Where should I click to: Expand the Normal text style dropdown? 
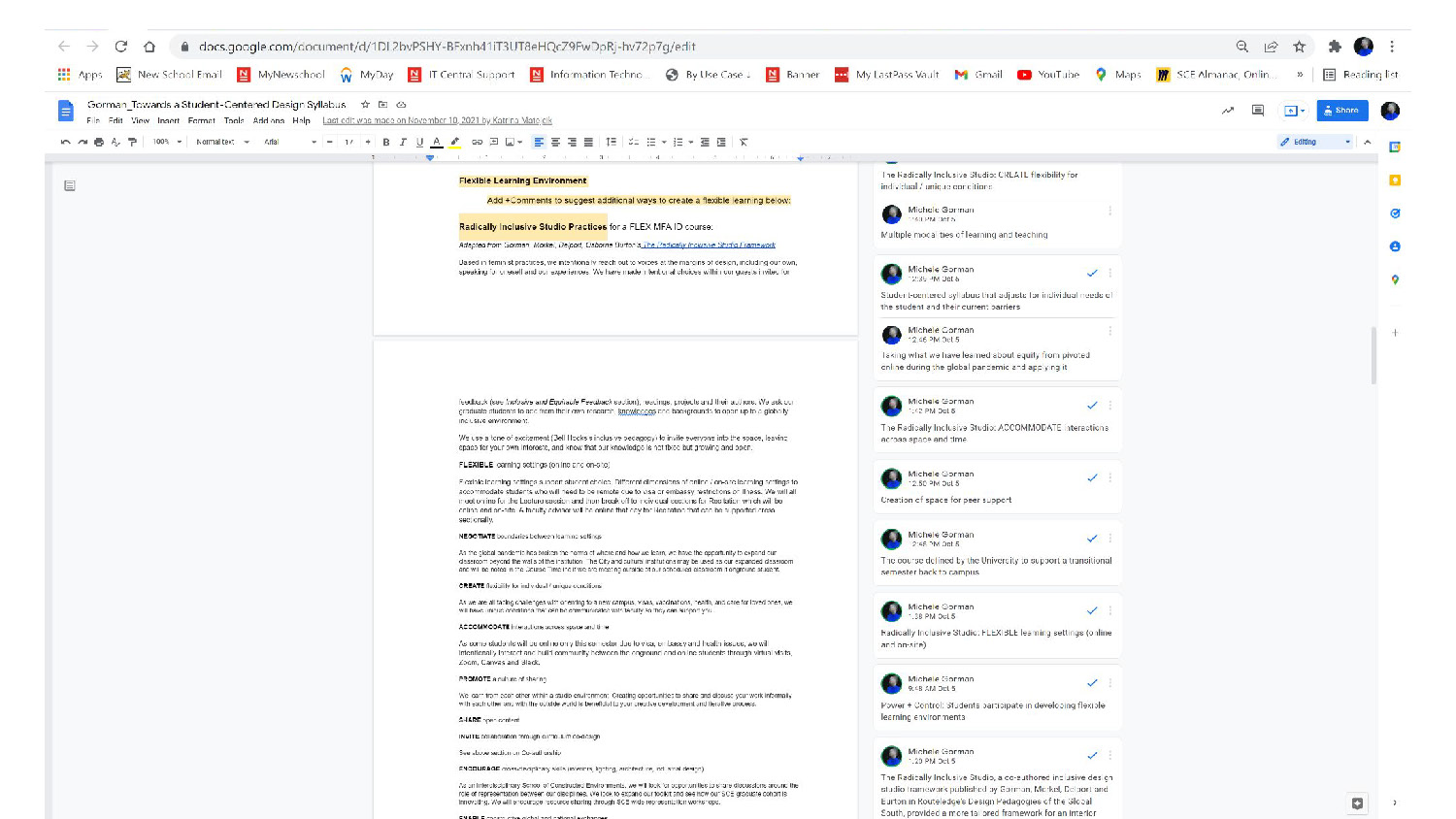222,142
